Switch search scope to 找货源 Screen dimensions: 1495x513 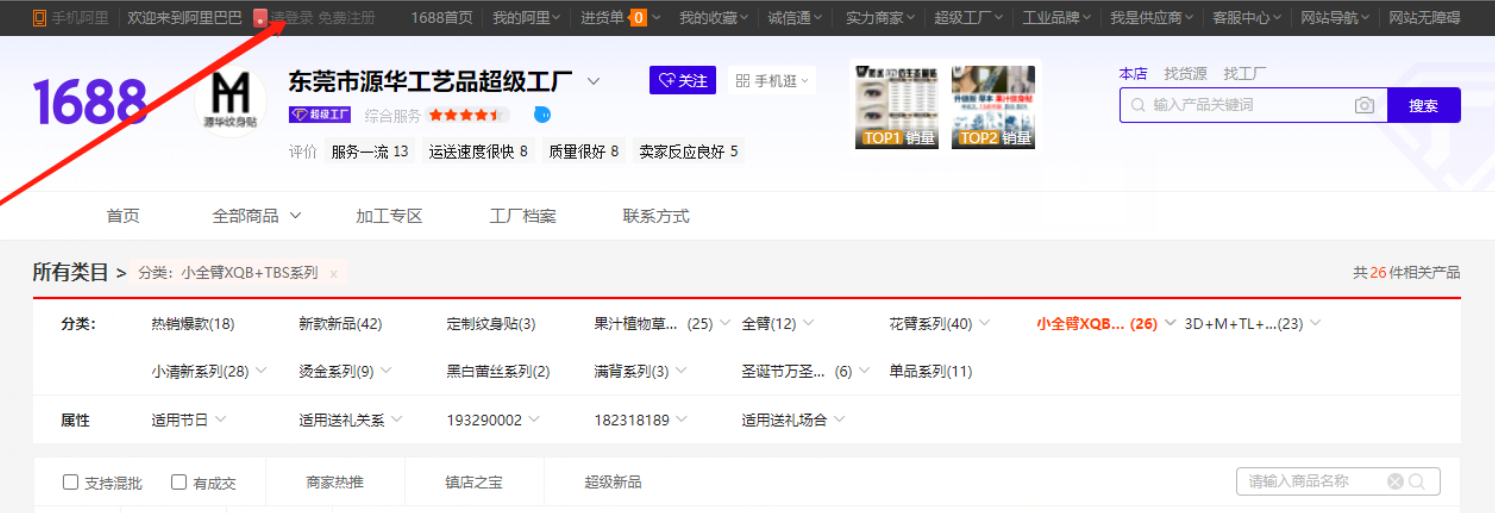tap(1185, 74)
